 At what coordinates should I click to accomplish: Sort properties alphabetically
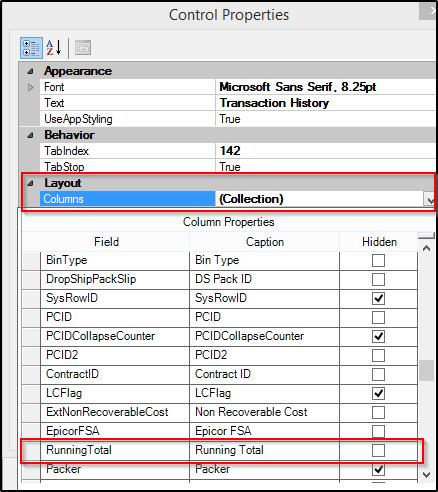click(x=54, y=48)
